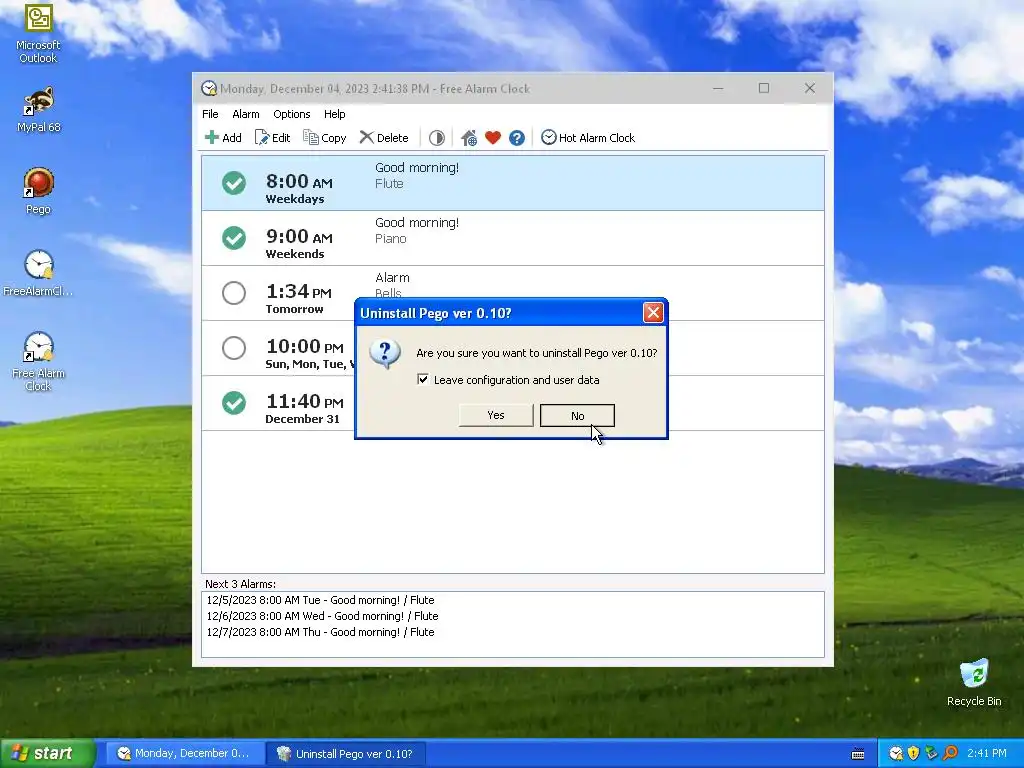Select the 9:00 AM Good morning Piano row
1024x768 pixels.
(x=513, y=238)
